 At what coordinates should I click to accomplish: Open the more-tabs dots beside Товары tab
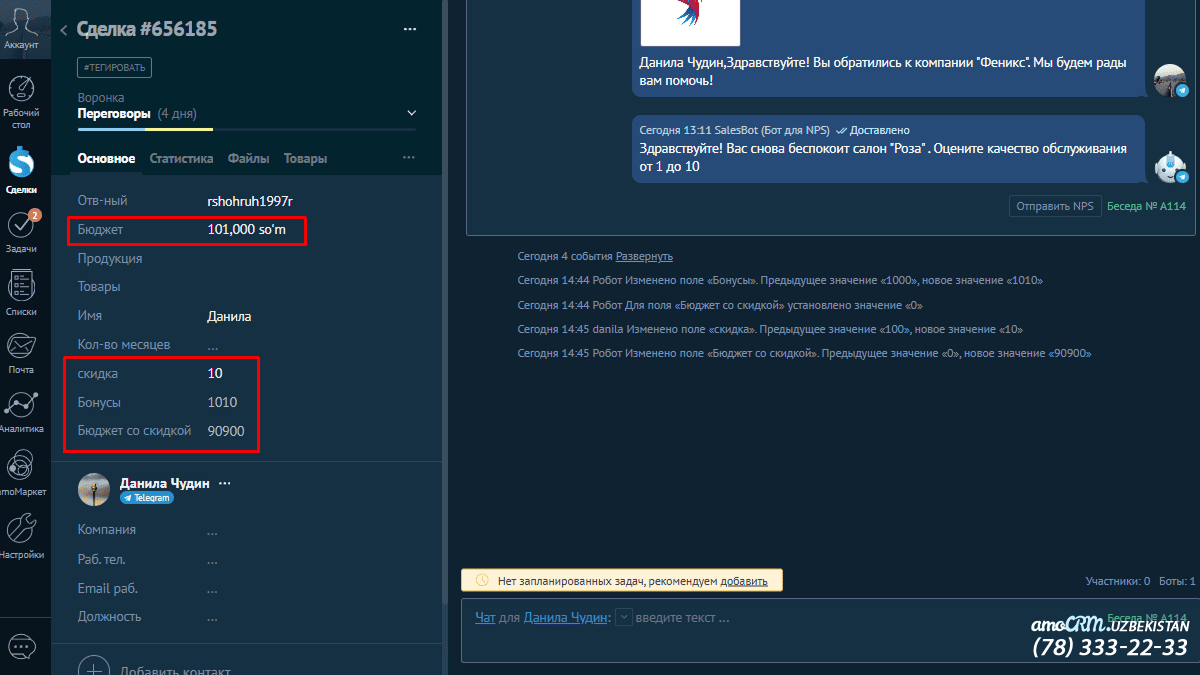(x=409, y=158)
